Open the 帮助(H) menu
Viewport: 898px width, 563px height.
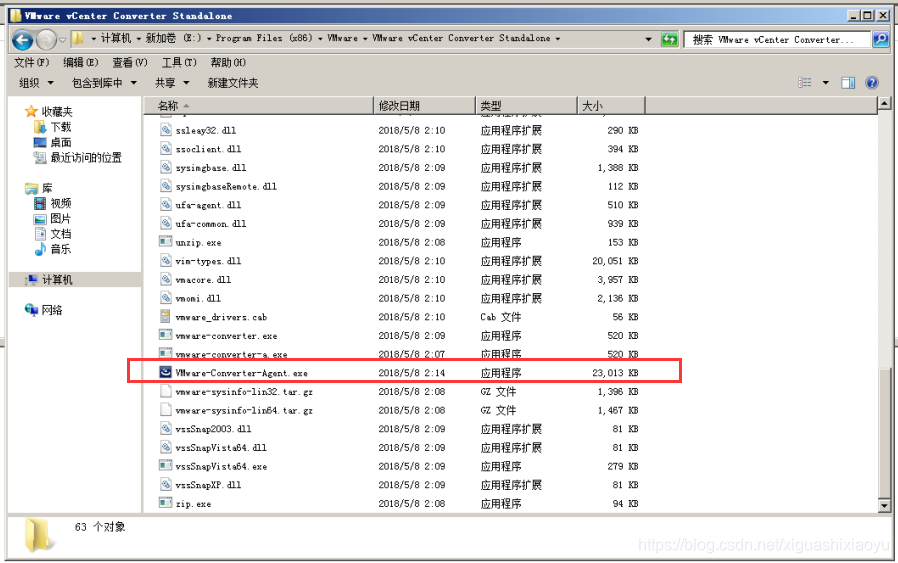(228, 62)
